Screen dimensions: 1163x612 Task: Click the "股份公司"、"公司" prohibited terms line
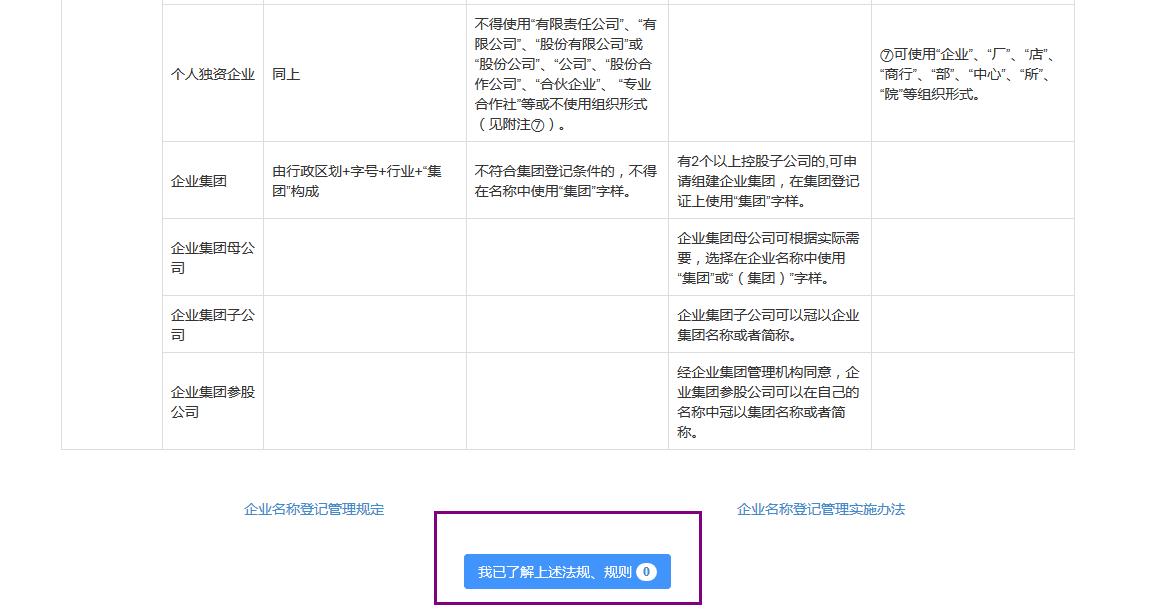pos(564,64)
